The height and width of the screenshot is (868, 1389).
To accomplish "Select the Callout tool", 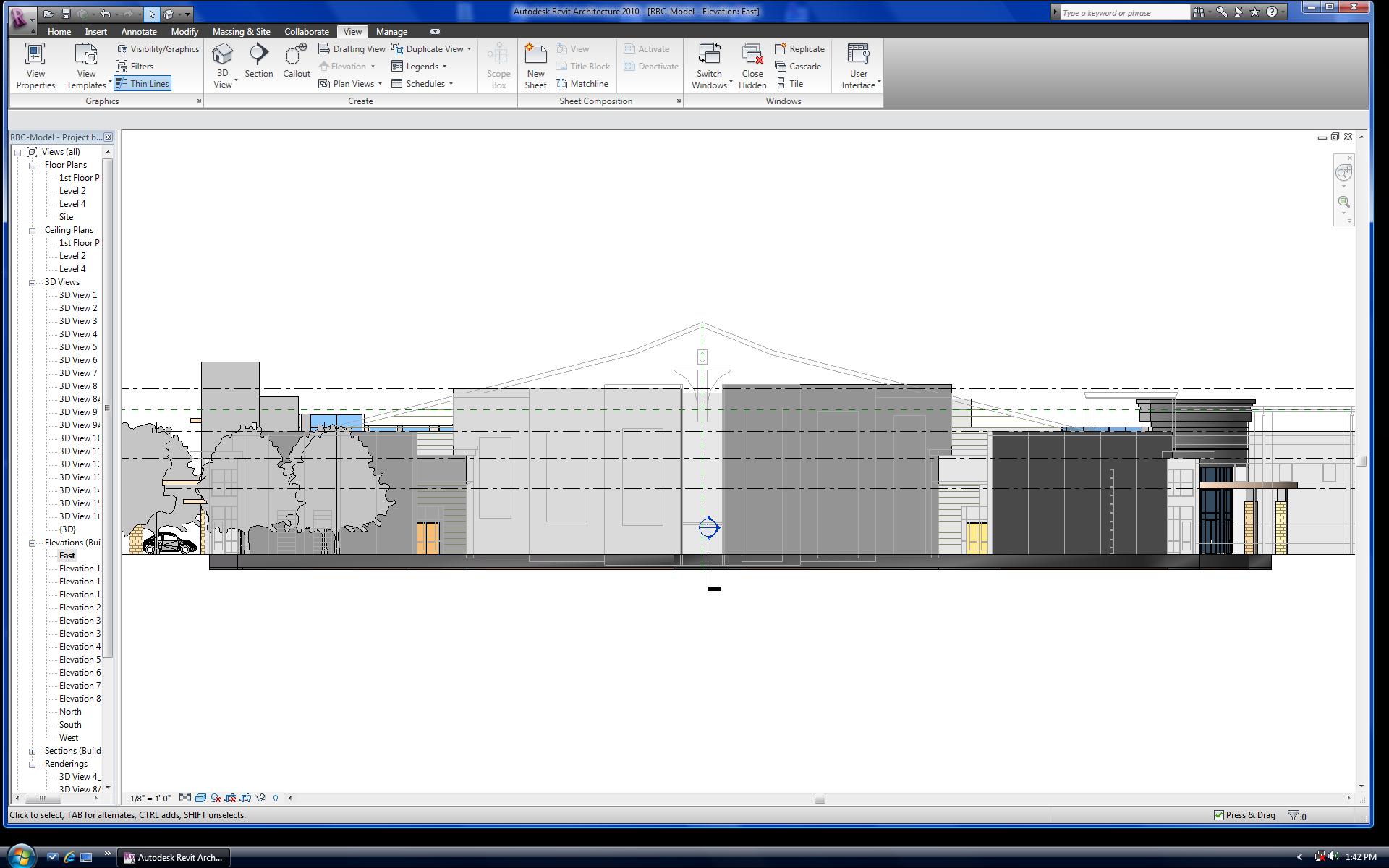I will pyautogui.click(x=296, y=55).
